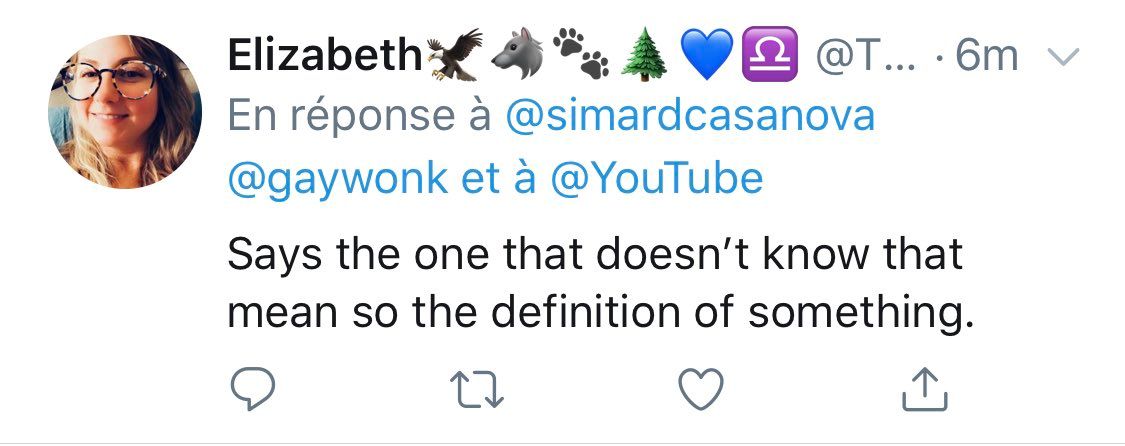
Task: Share the tweet using the upload arrow
Action: (923, 391)
